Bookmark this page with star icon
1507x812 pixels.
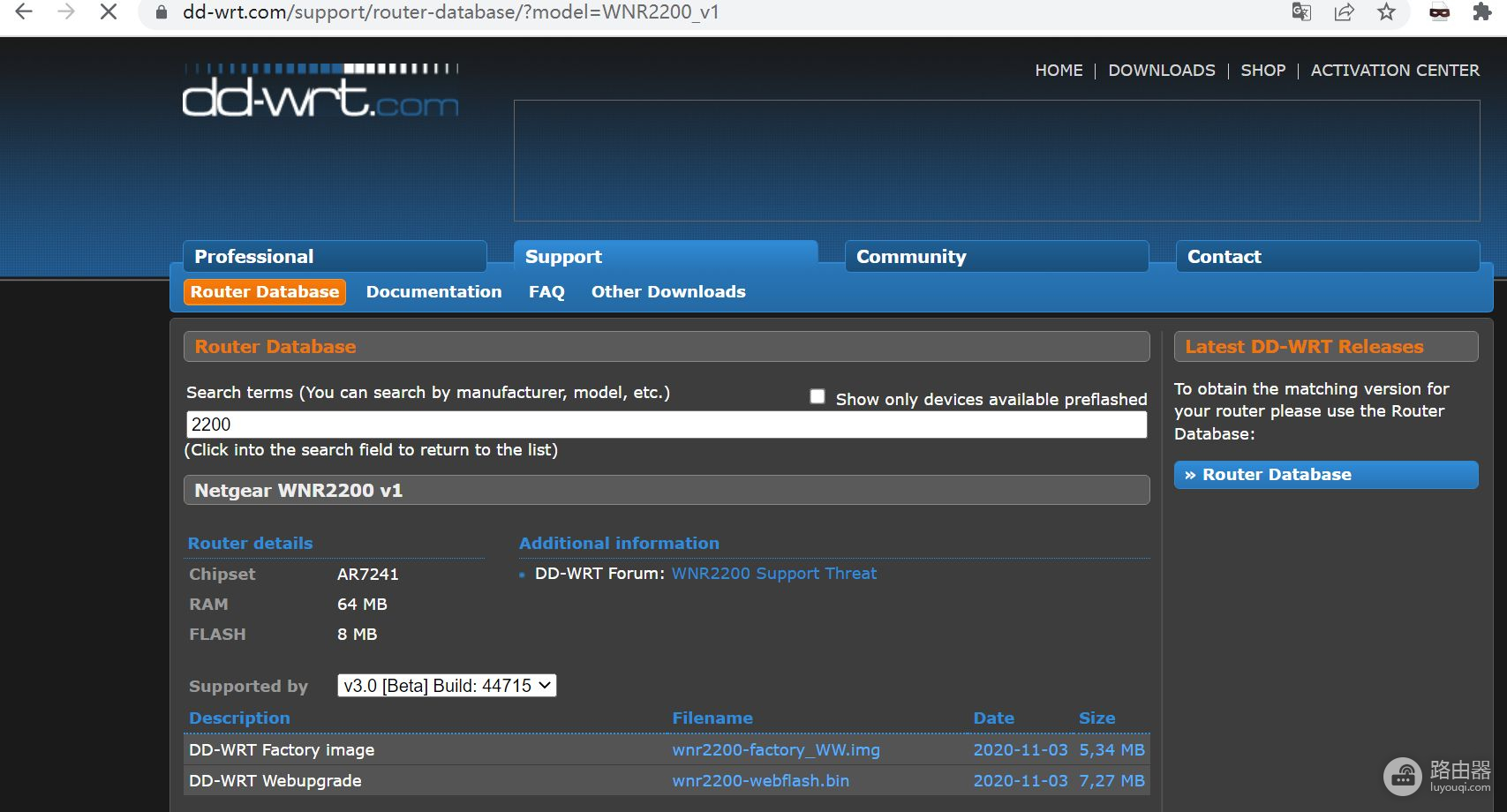point(1386,12)
